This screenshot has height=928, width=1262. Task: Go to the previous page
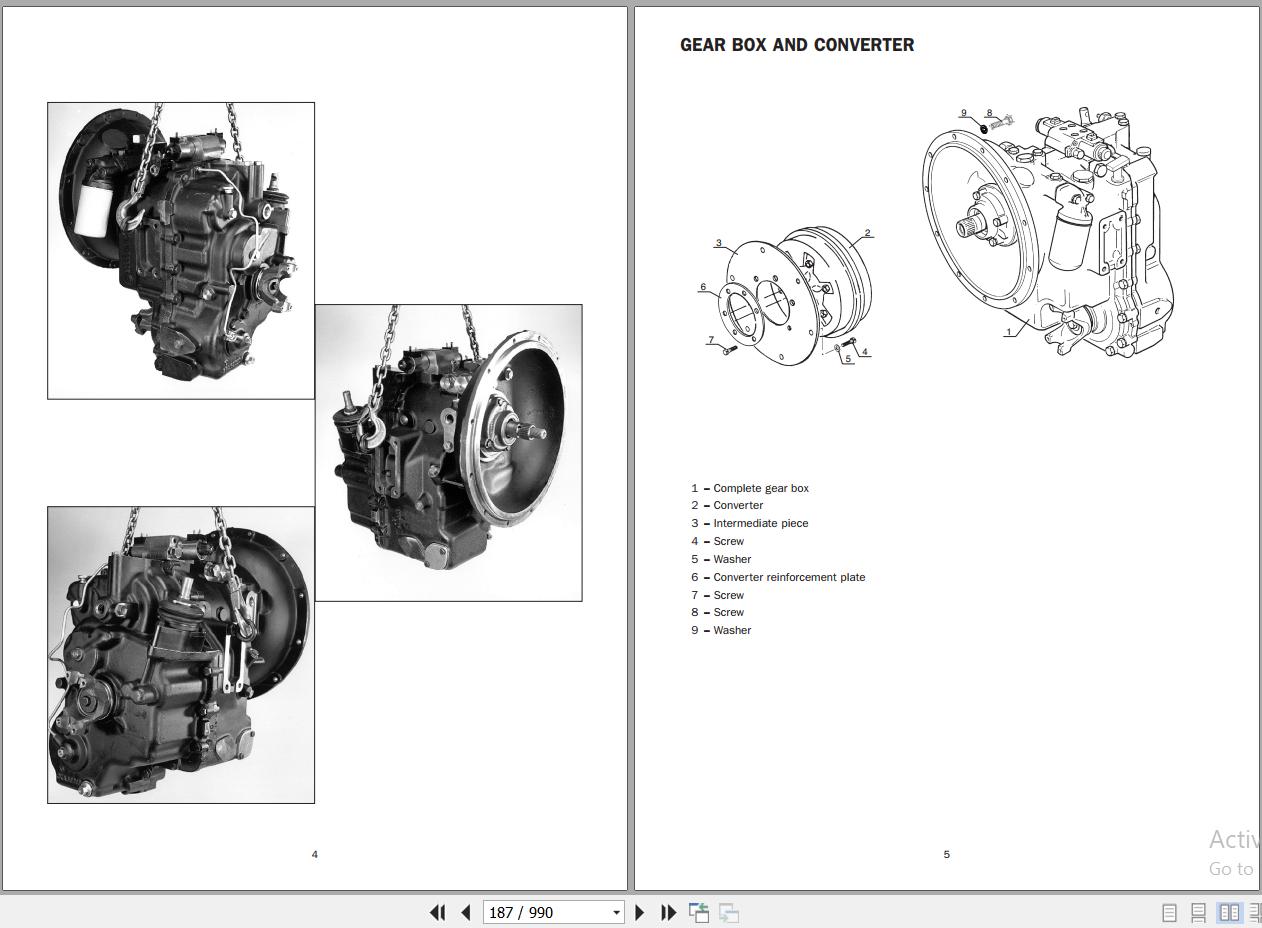[466, 912]
